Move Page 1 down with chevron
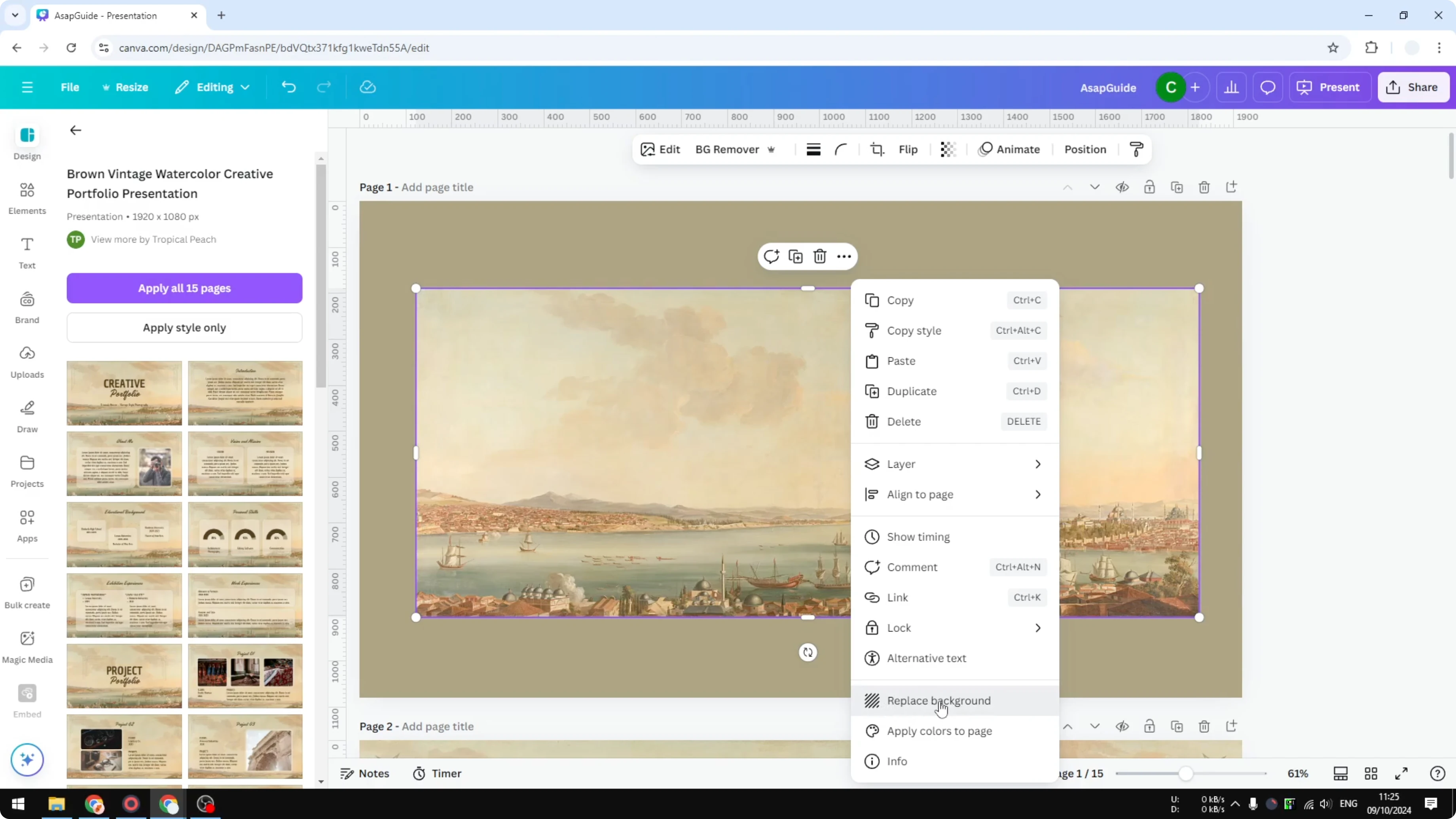 tap(1095, 187)
